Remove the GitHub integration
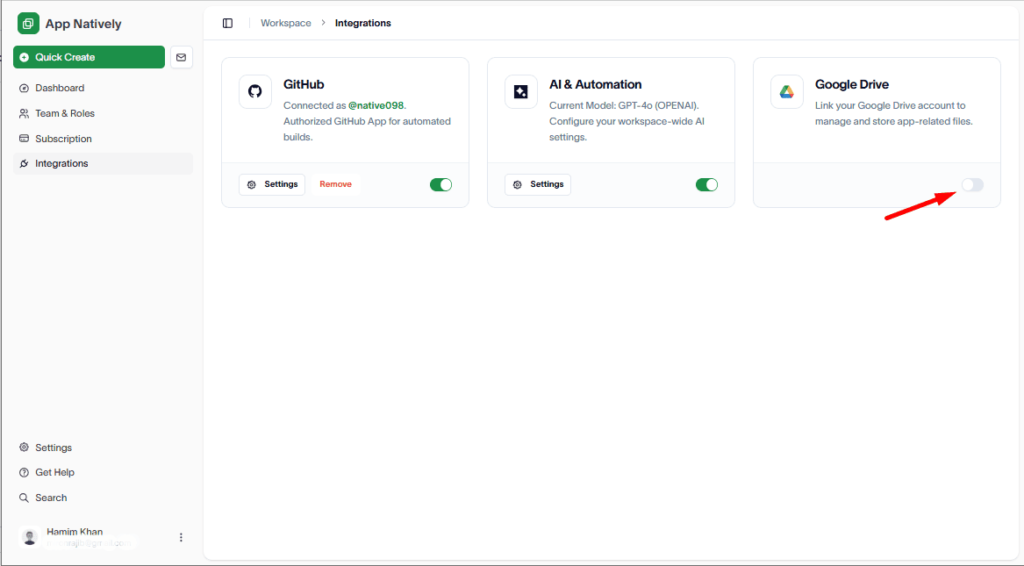Viewport: 1024px width, 566px height. [336, 185]
